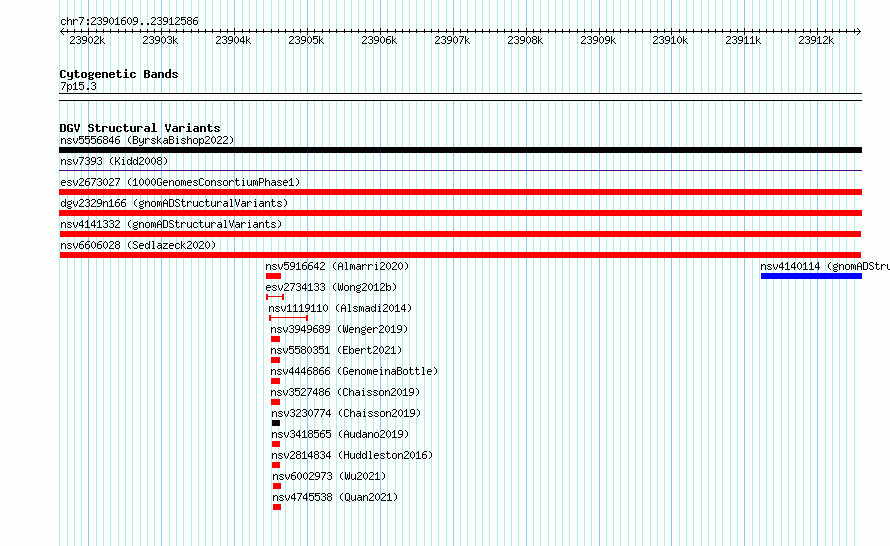Select the red esv2673027 variant bar

point(460,192)
